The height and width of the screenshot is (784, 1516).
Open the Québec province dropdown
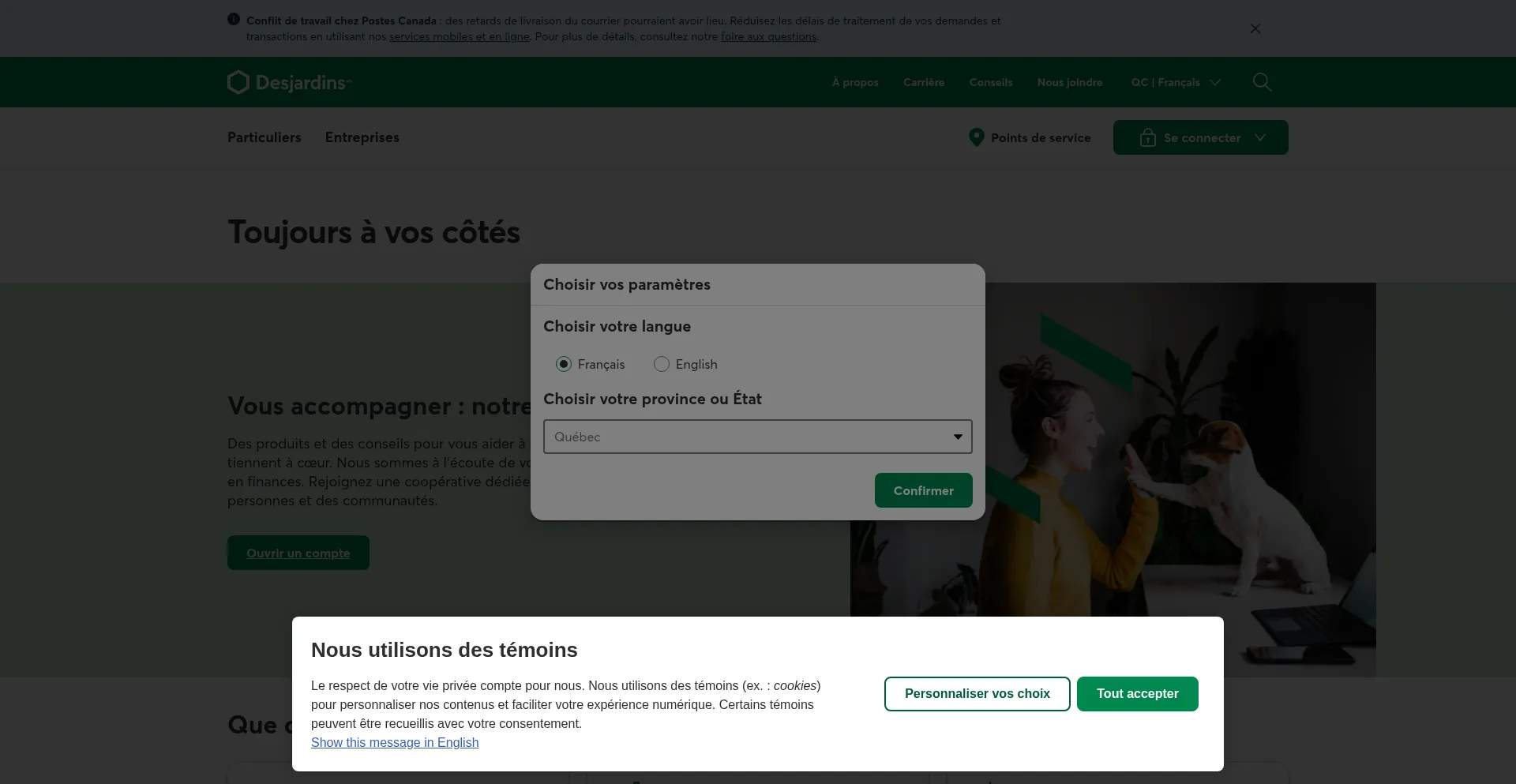tap(758, 437)
